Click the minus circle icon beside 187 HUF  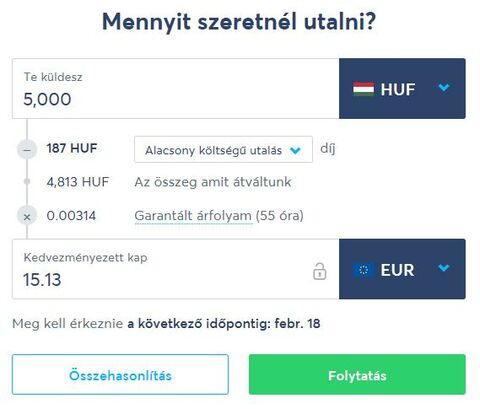pos(27,150)
